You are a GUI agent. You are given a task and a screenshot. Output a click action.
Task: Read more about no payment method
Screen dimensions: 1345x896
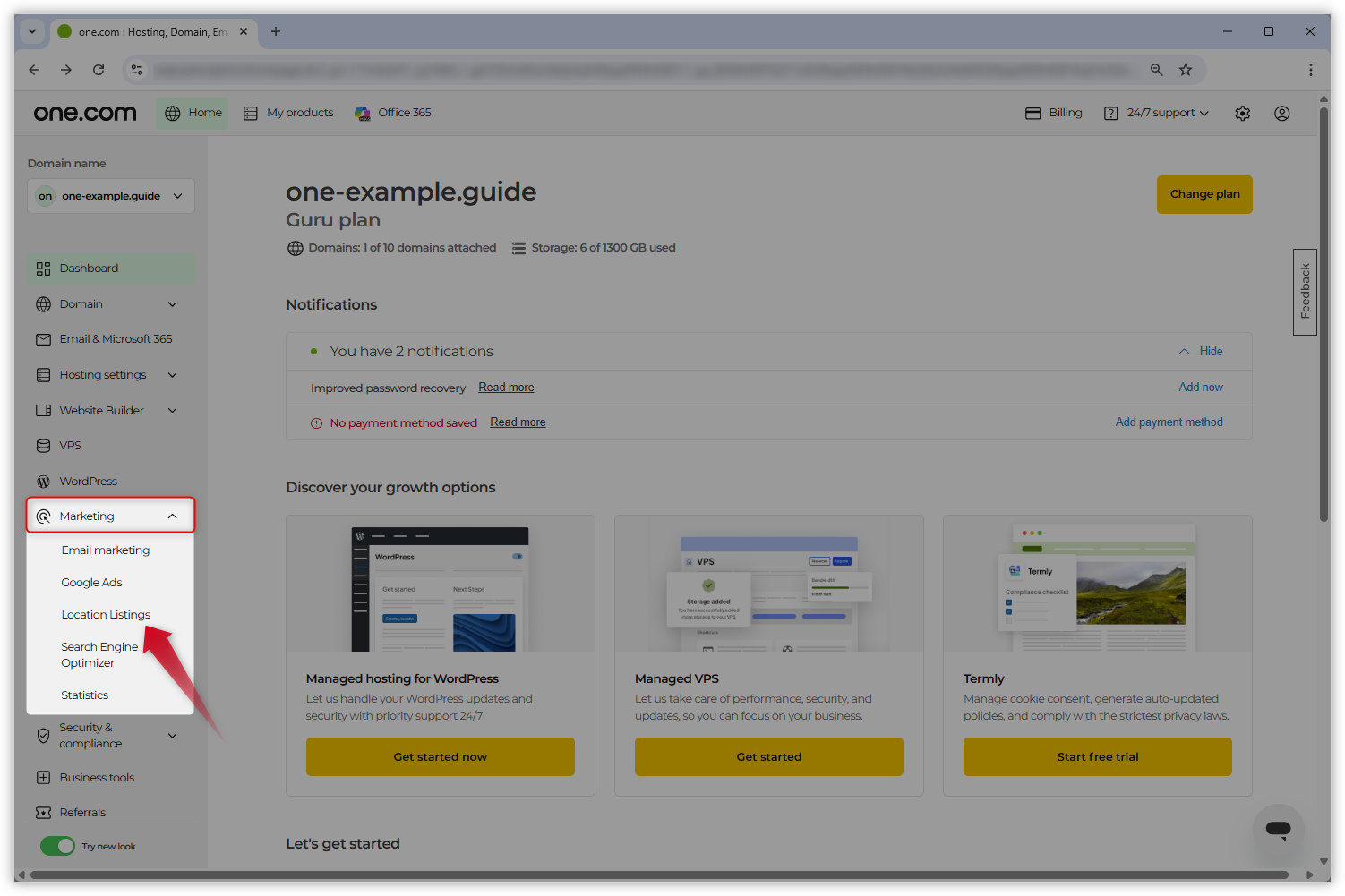click(518, 422)
